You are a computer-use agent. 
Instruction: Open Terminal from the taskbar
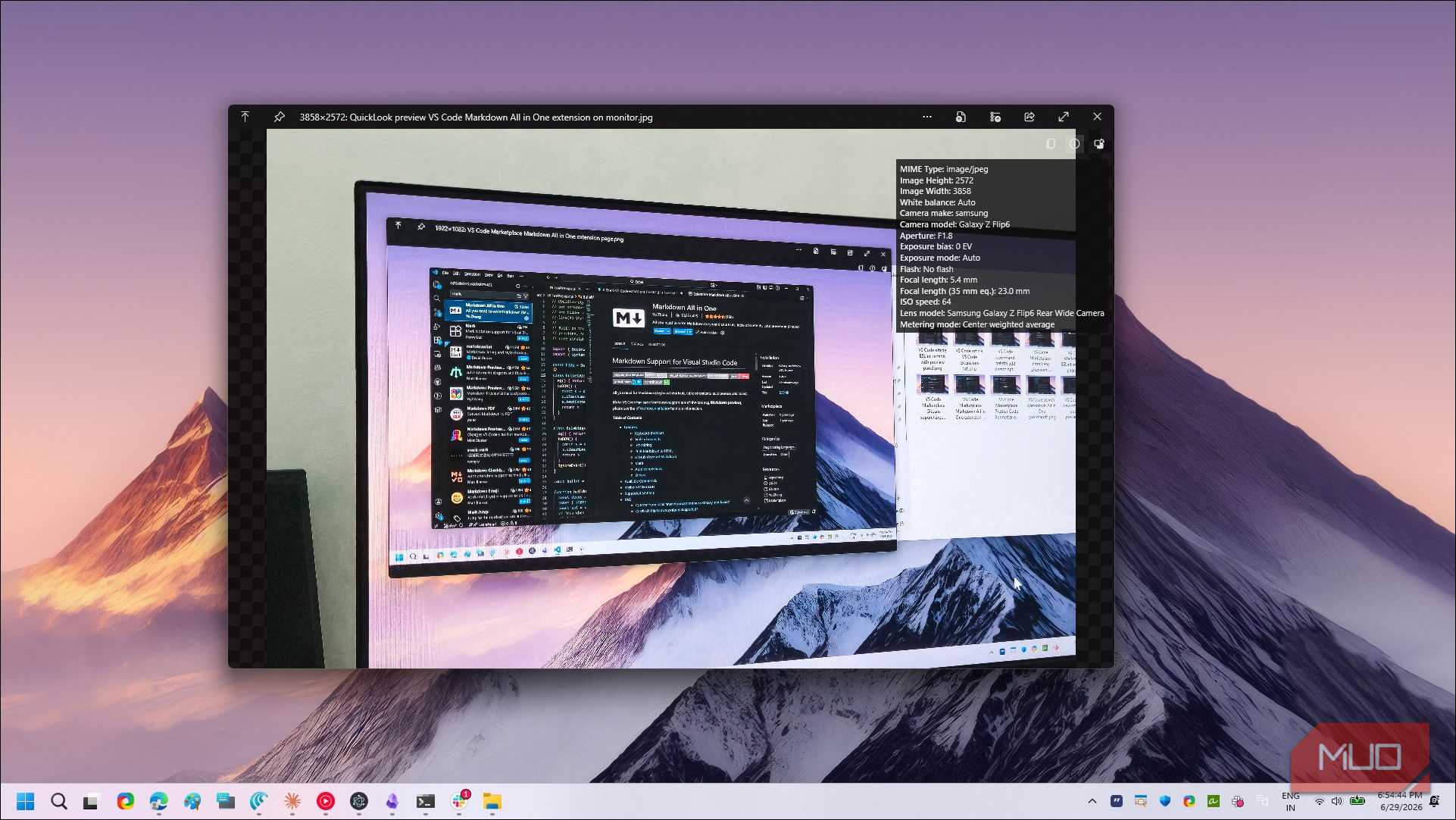point(425,801)
